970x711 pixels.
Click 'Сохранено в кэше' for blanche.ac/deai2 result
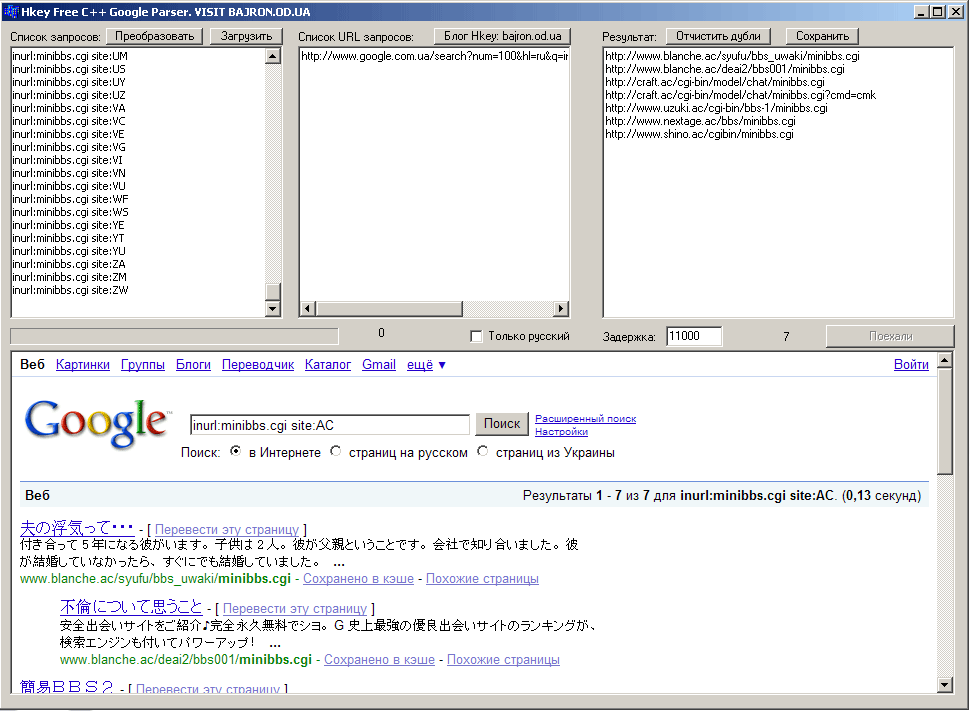(x=379, y=660)
